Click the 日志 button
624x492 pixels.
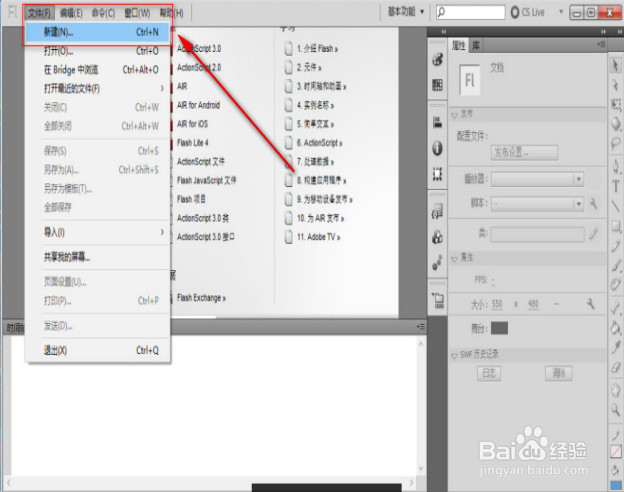(489, 373)
